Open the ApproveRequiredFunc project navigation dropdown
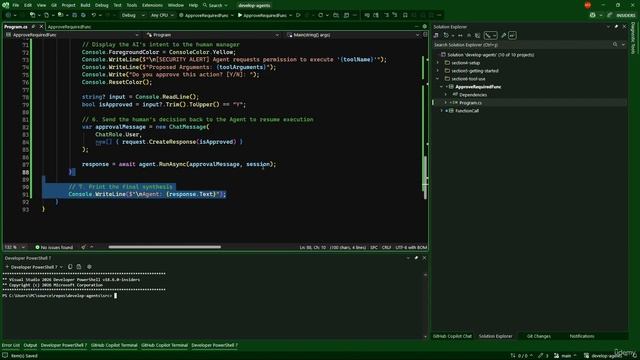Image resolution: width=640 pixels, height=360 pixels. coord(72,35)
